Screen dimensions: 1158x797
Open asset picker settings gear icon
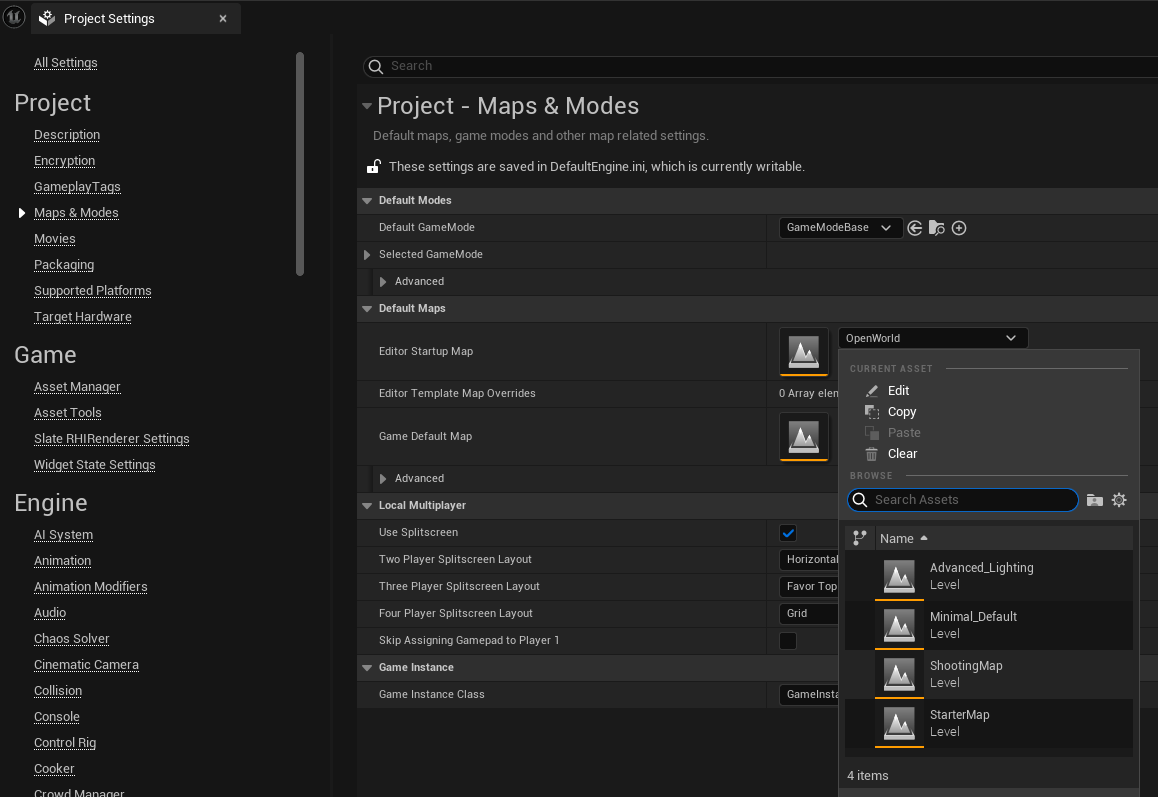click(1119, 500)
